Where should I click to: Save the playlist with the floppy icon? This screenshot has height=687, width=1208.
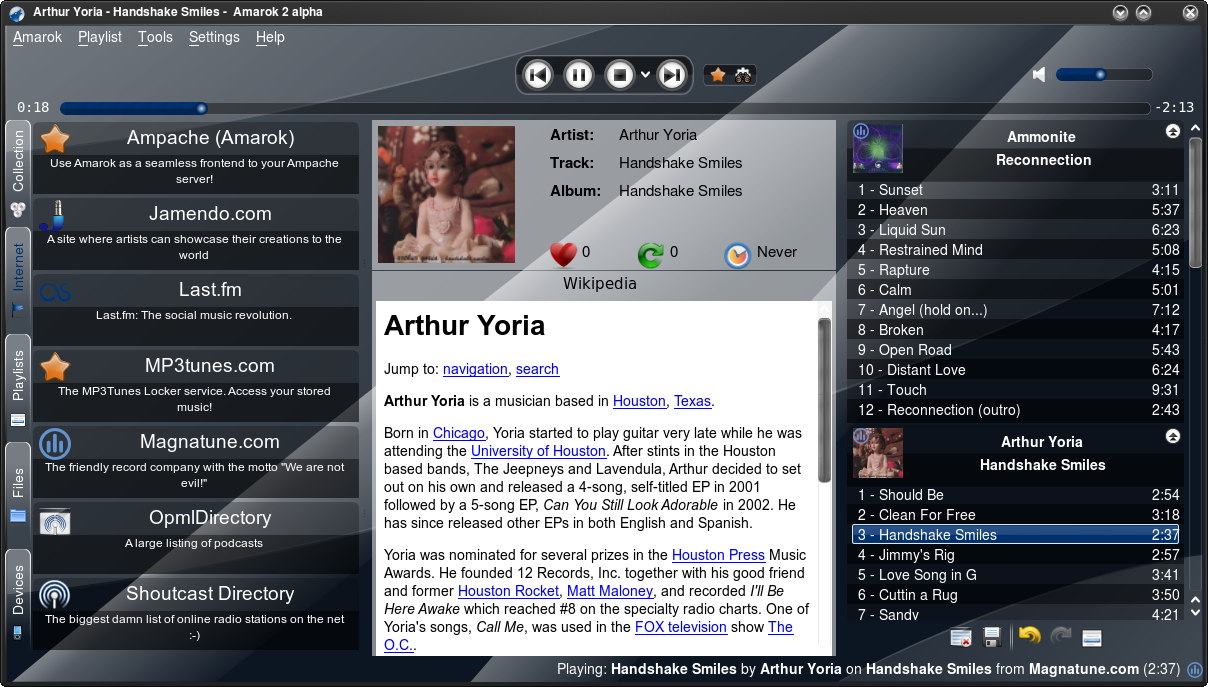coord(993,637)
